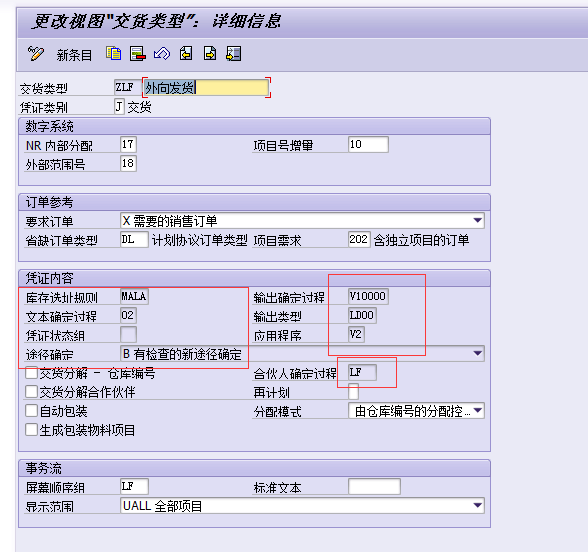Toggle the 交货分解 - 仓库编号 checkbox
Screen dimensions: 588x552
pos(32,373)
